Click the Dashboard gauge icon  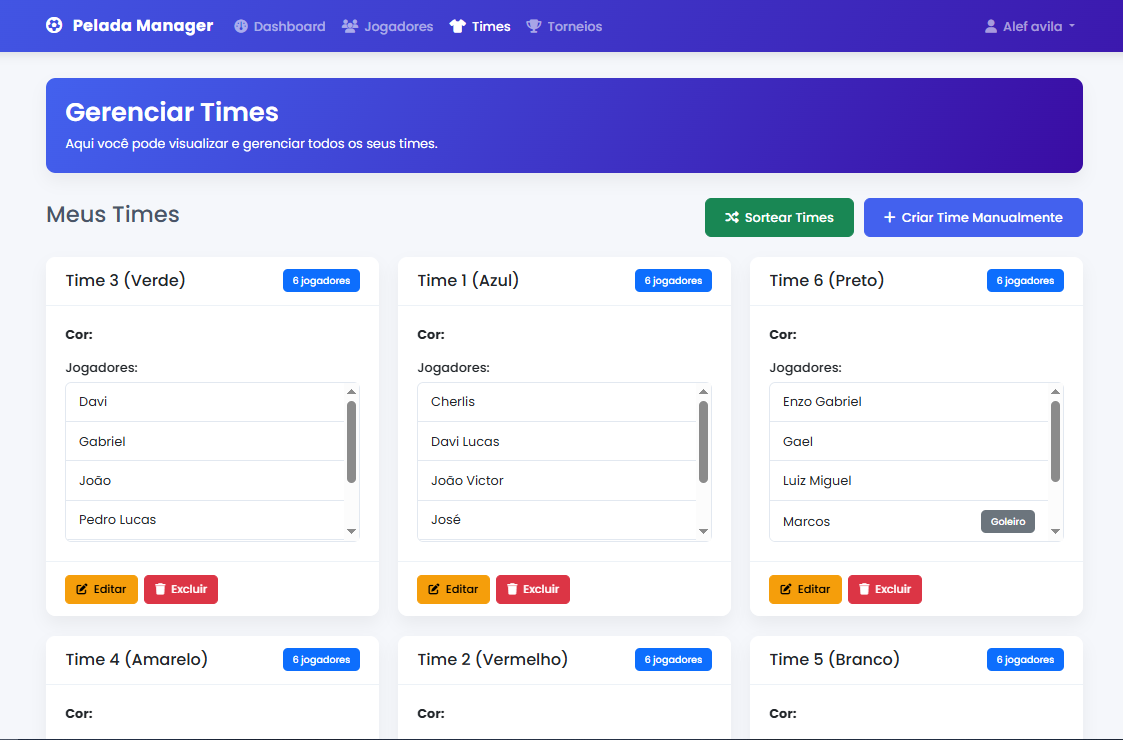click(x=241, y=27)
